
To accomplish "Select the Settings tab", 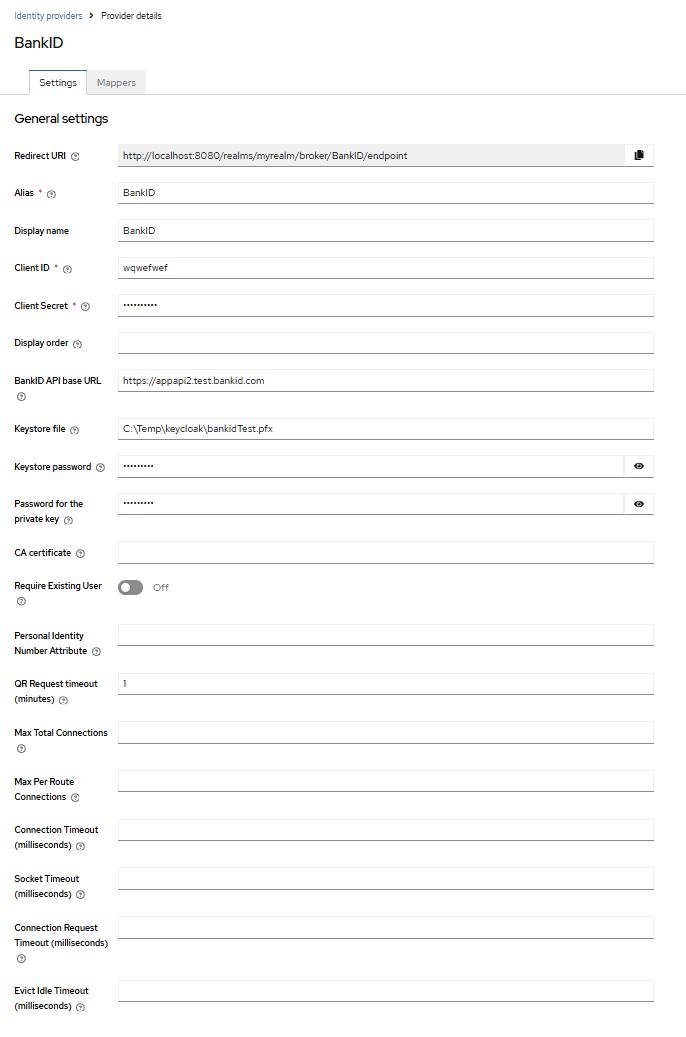I will [57, 82].
